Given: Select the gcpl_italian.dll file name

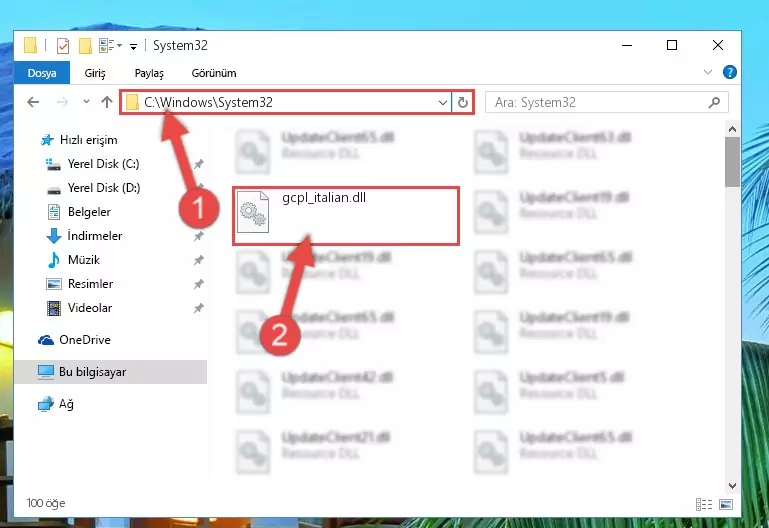Looking at the screenshot, I should (x=324, y=198).
